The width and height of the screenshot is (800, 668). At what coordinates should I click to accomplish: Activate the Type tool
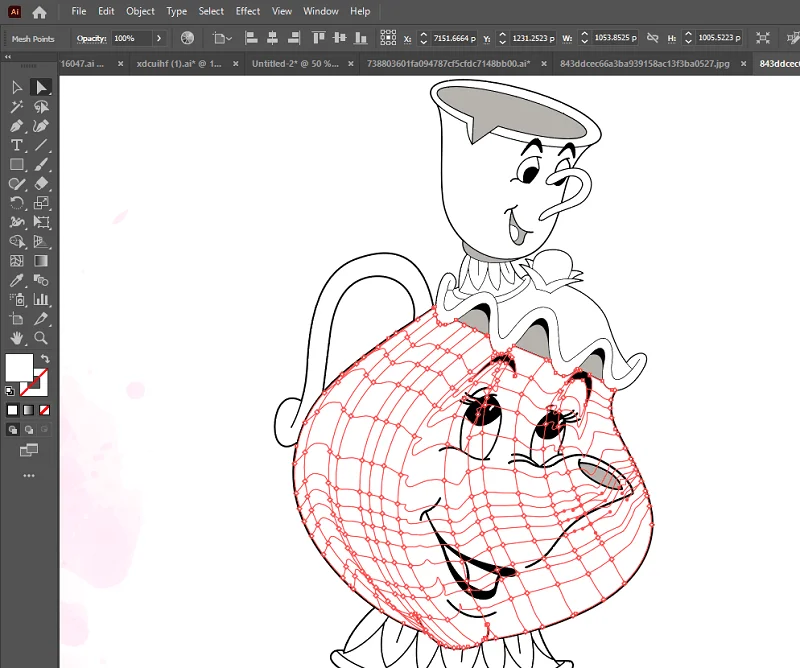[x=16, y=145]
